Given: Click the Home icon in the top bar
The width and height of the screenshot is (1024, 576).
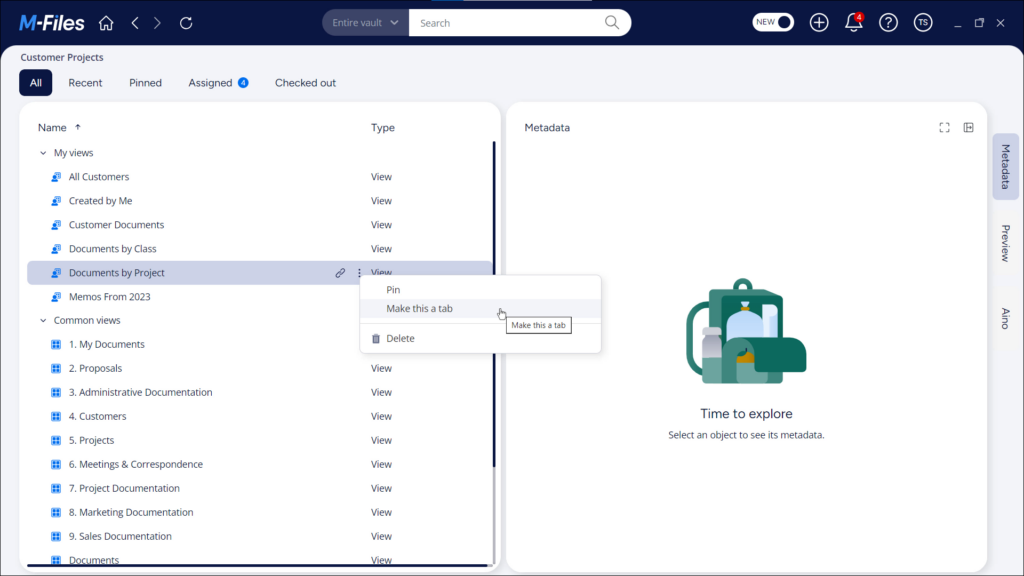Looking at the screenshot, I should pyautogui.click(x=106, y=22).
